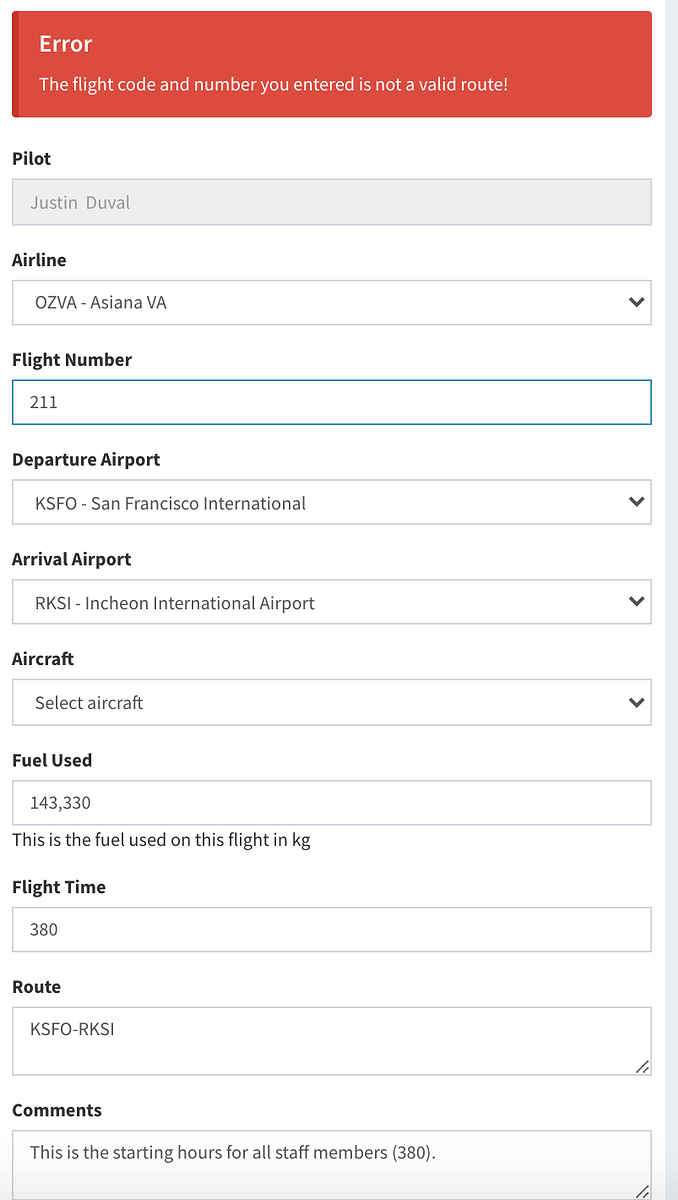Open the Airline dropdown showing OZVA
This screenshot has width=678, height=1200.
pos(331,302)
